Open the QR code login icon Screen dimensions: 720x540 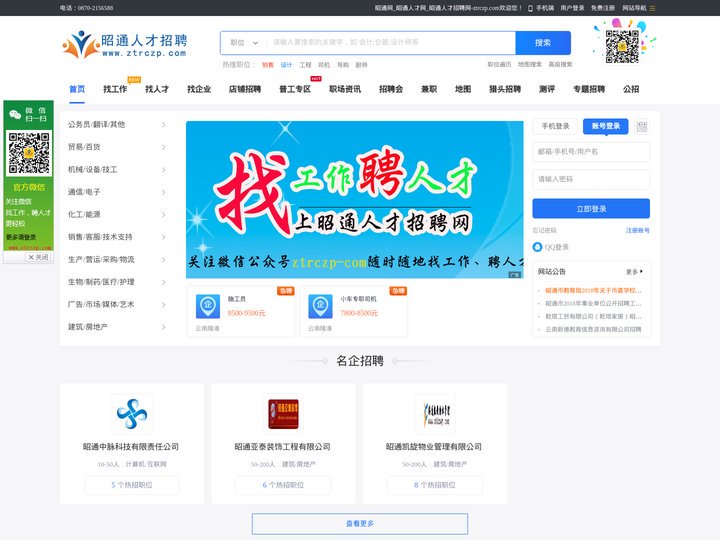pyautogui.click(x=641, y=127)
